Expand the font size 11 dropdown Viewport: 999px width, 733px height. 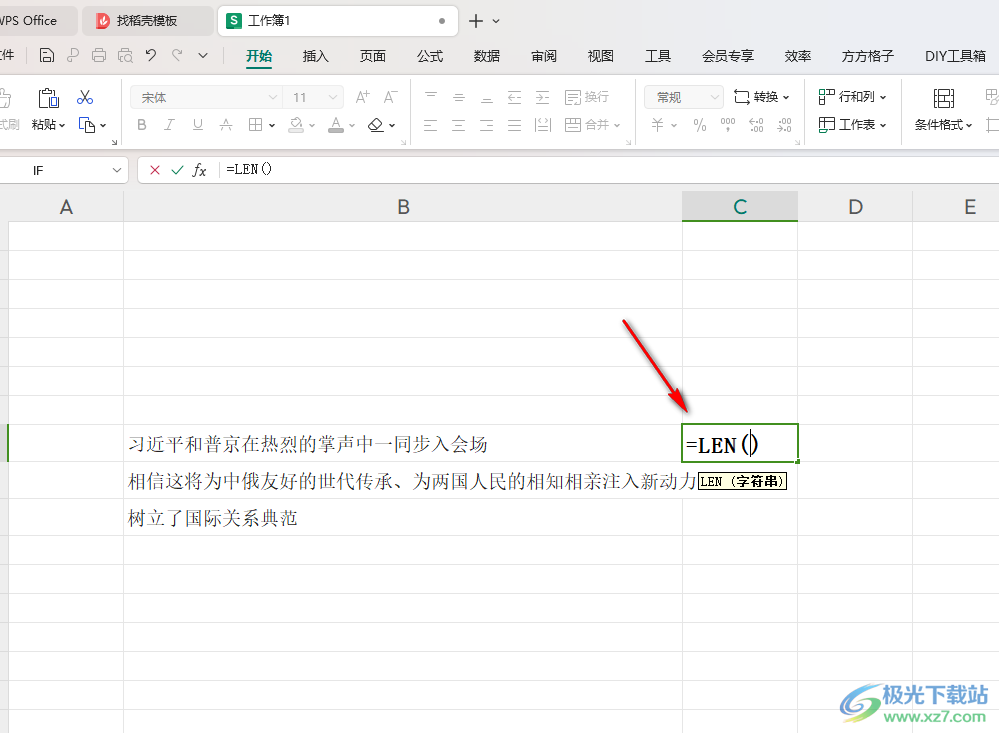(332, 98)
